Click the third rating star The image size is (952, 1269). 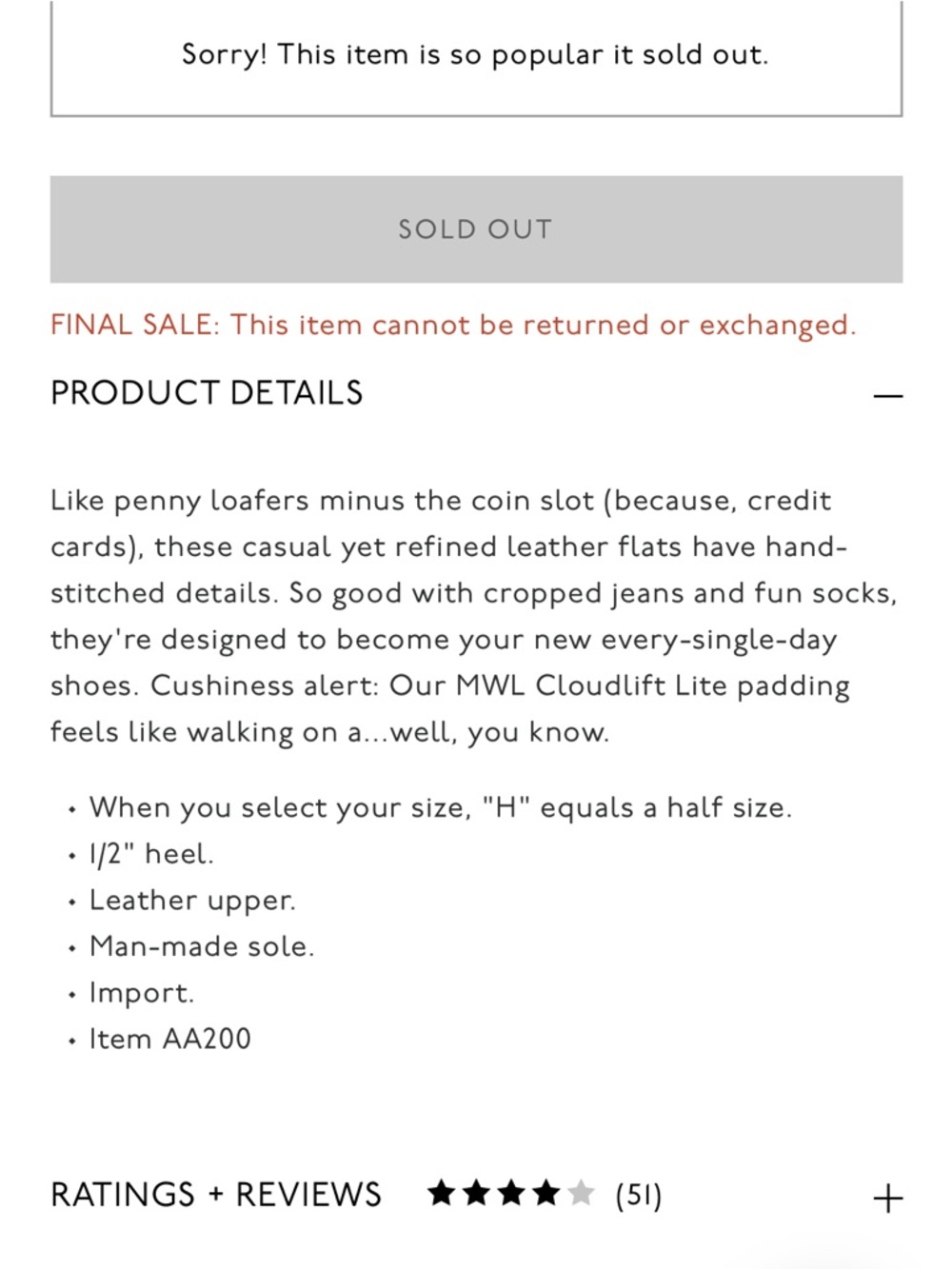pos(511,1193)
